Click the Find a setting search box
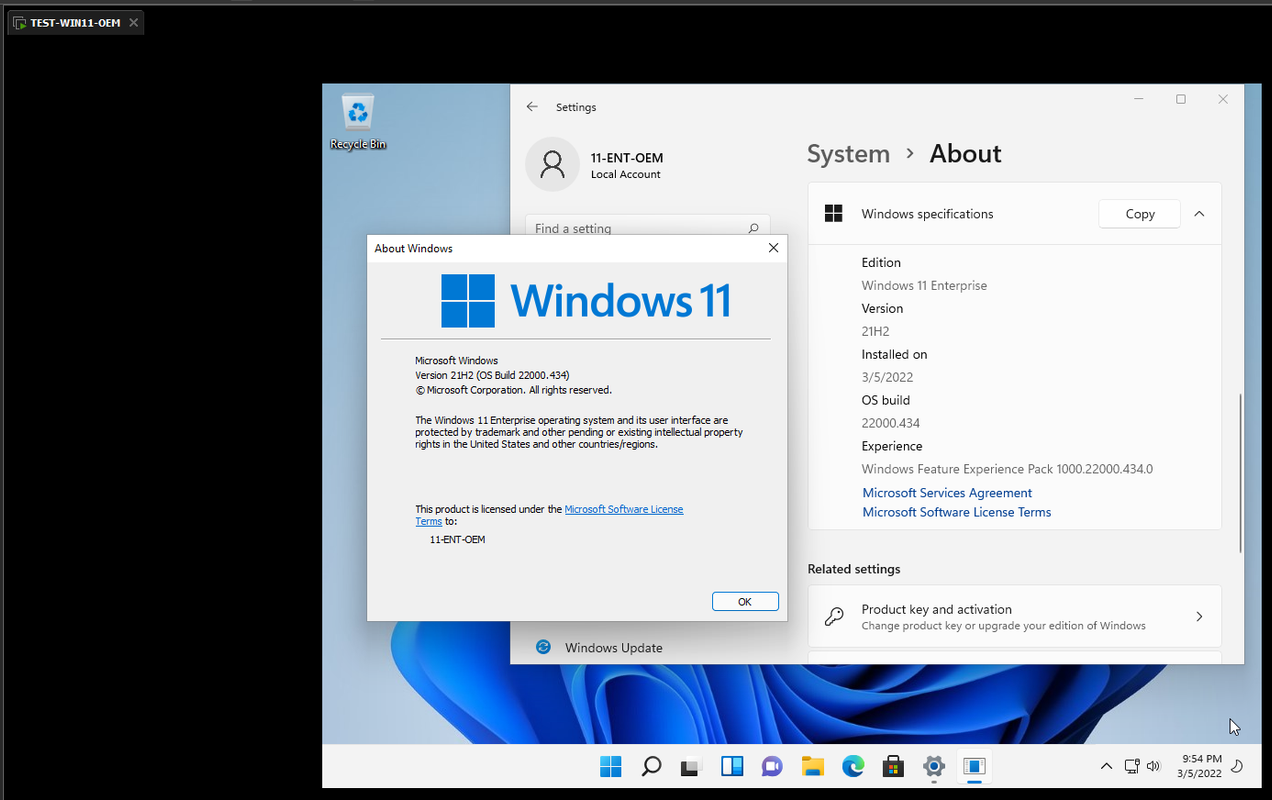 [648, 228]
